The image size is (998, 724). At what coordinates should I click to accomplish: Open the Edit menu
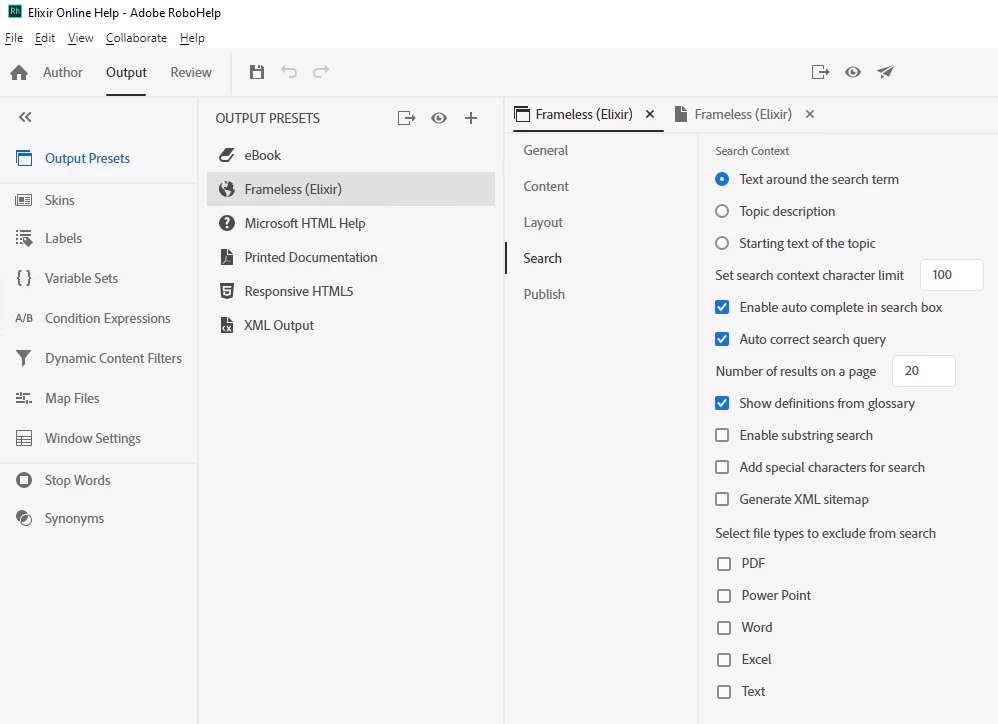pos(45,38)
